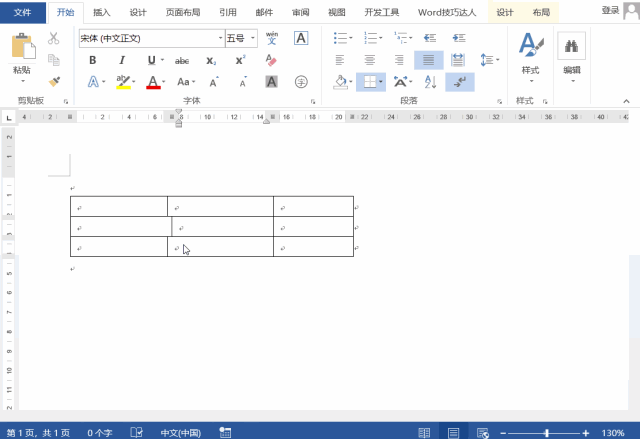Toggle strikethrough formatting

[182, 61]
